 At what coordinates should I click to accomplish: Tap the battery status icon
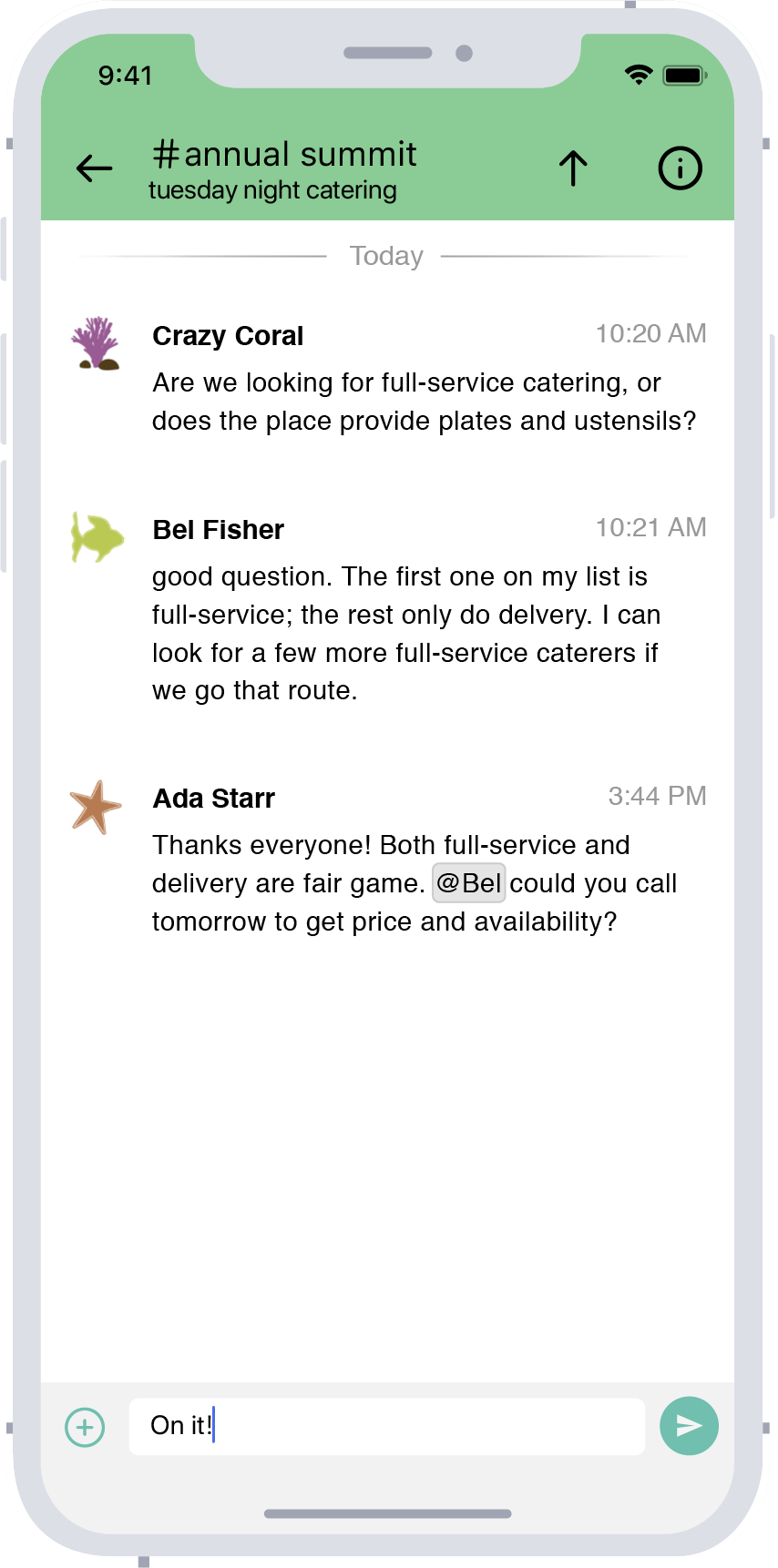(x=684, y=75)
